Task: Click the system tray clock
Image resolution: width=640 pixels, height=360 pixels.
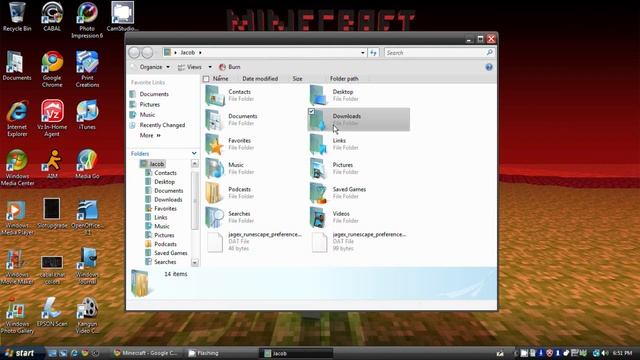Action: coord(623,353)
